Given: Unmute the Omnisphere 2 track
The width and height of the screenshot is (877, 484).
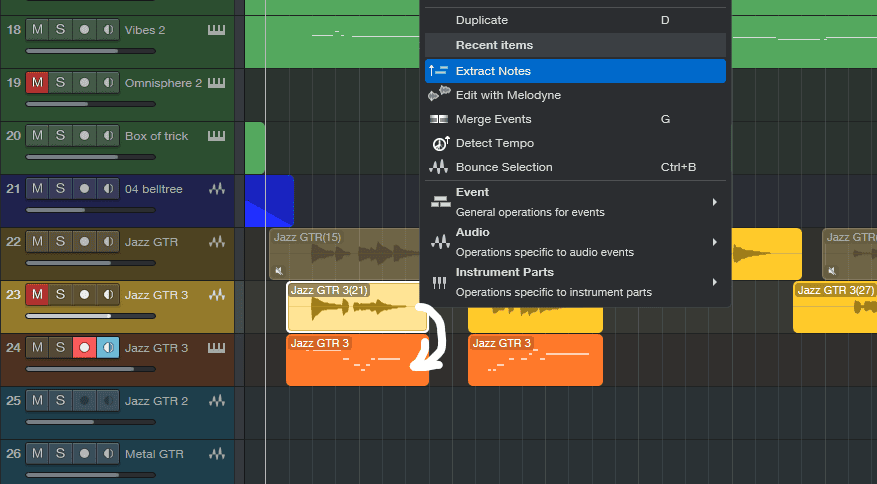Looking at the screenshot, I should coord(37,82).
